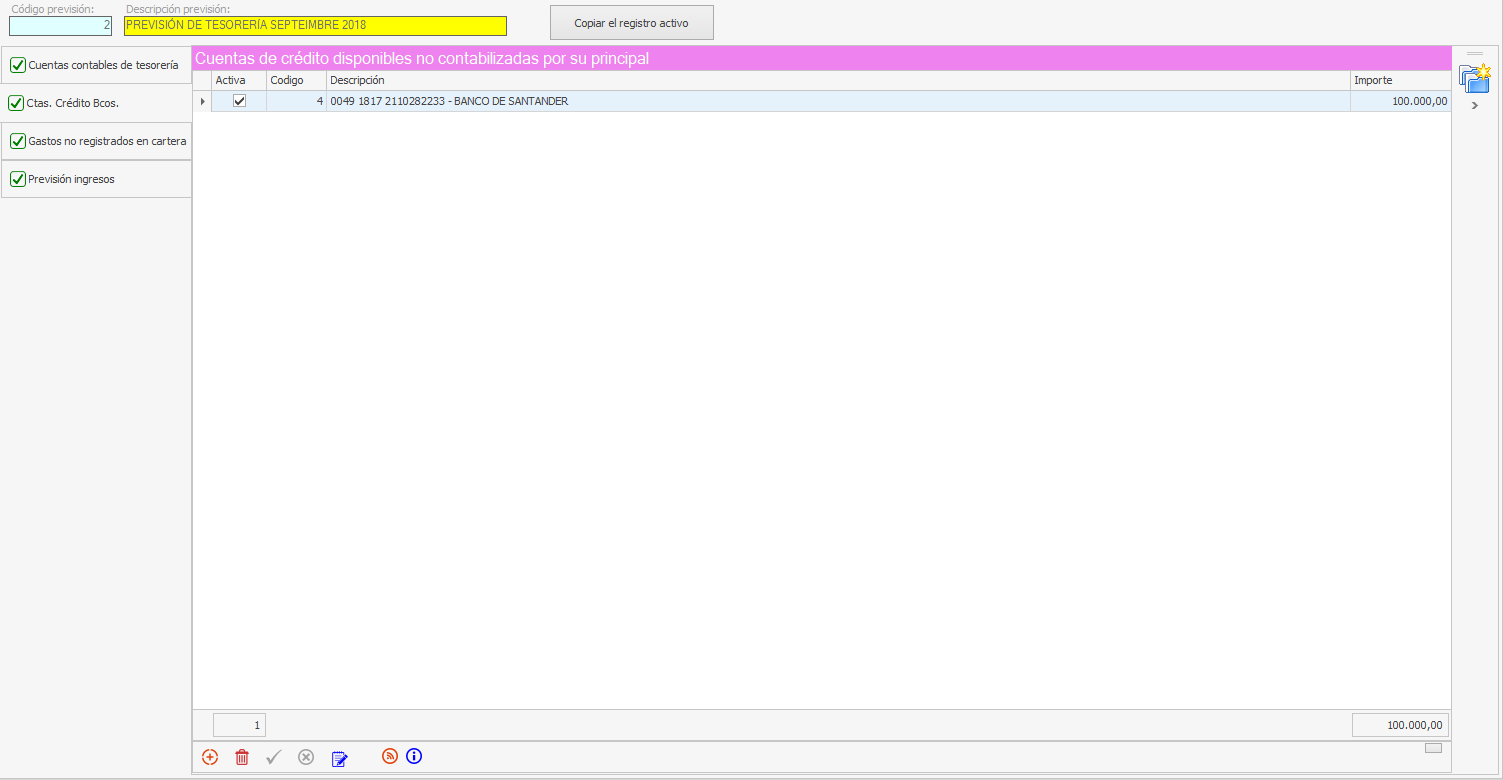Screen dimensions: 1503x780
Task: Grab the side panel grip handle
Action: click(x=1475, y=54)
